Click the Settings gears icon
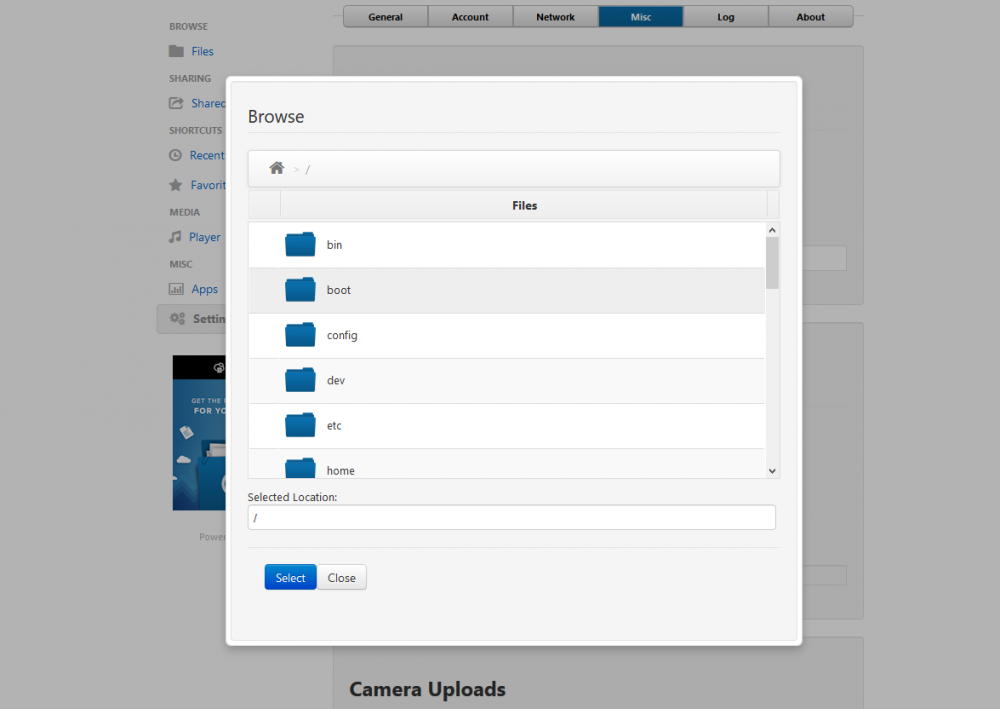Image resolution: width=1000 pixels, height=709 pixels. coord(177,318)
